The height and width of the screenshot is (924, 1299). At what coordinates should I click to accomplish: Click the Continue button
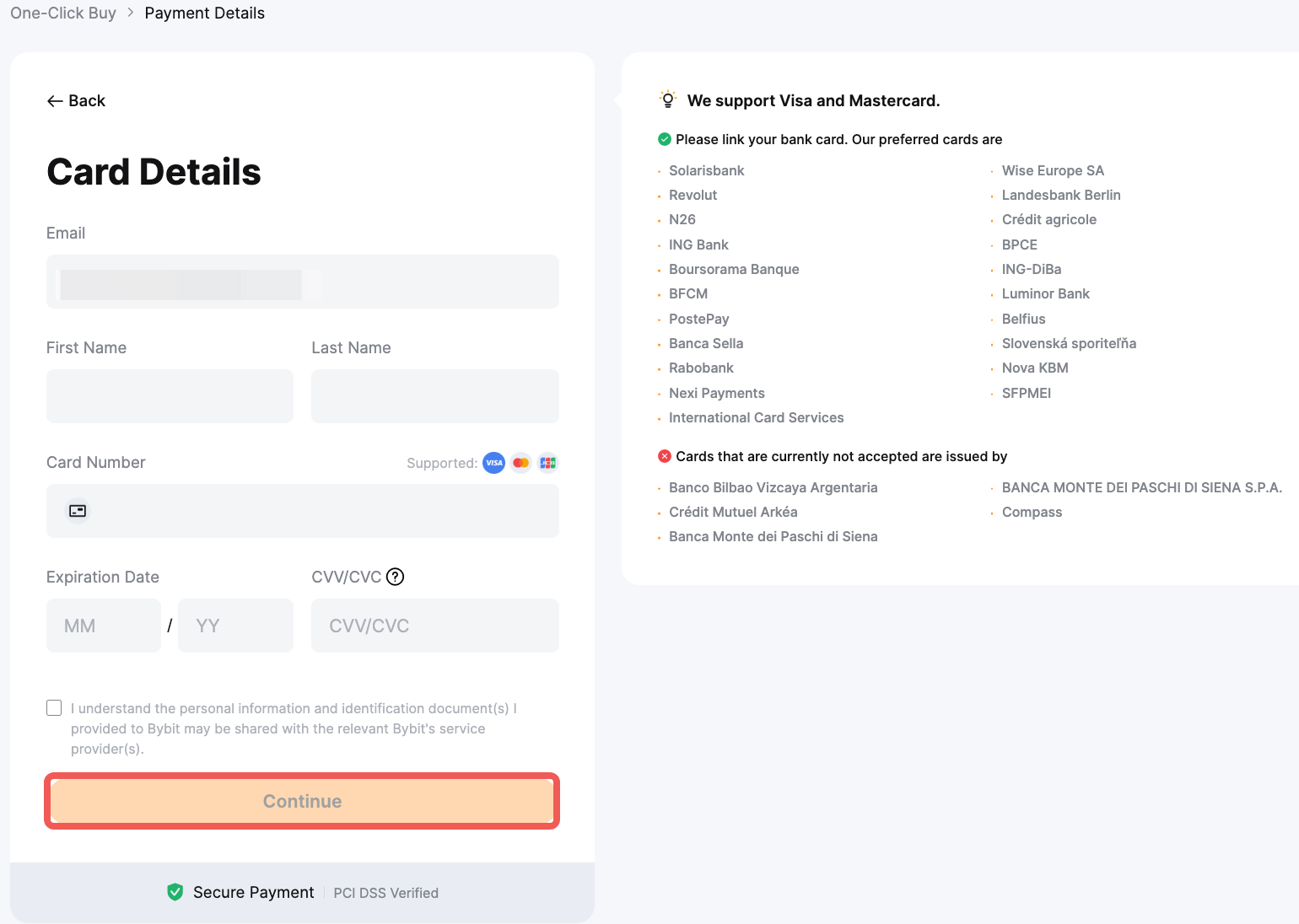pyautogui.click(x=302, y=801)
